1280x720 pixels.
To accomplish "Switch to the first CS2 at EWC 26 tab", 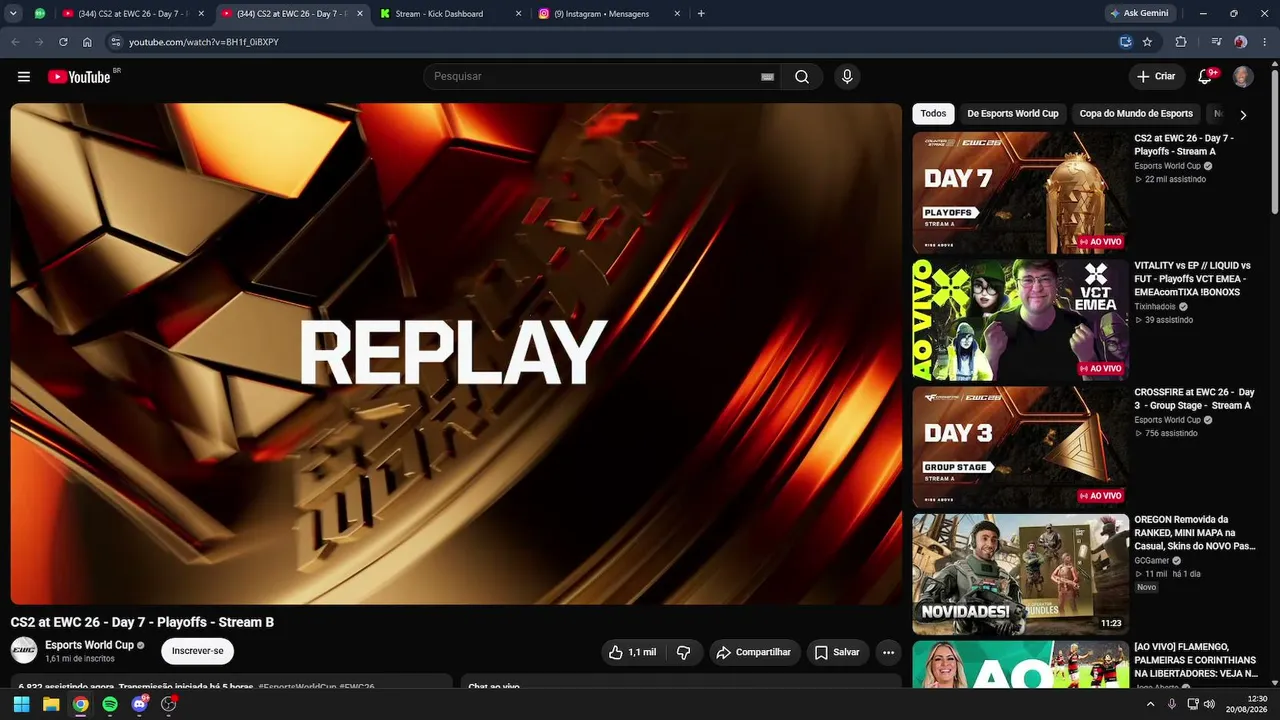I will pyautogui.click(x=132, y=14).
